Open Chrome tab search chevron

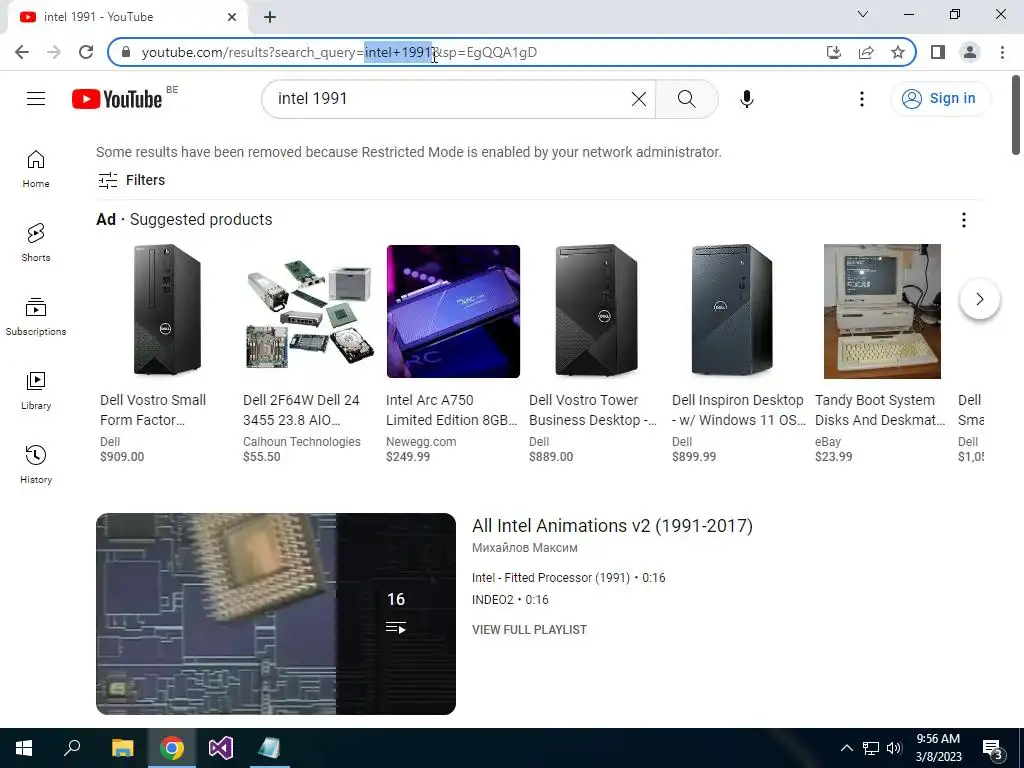click(863, 14)
